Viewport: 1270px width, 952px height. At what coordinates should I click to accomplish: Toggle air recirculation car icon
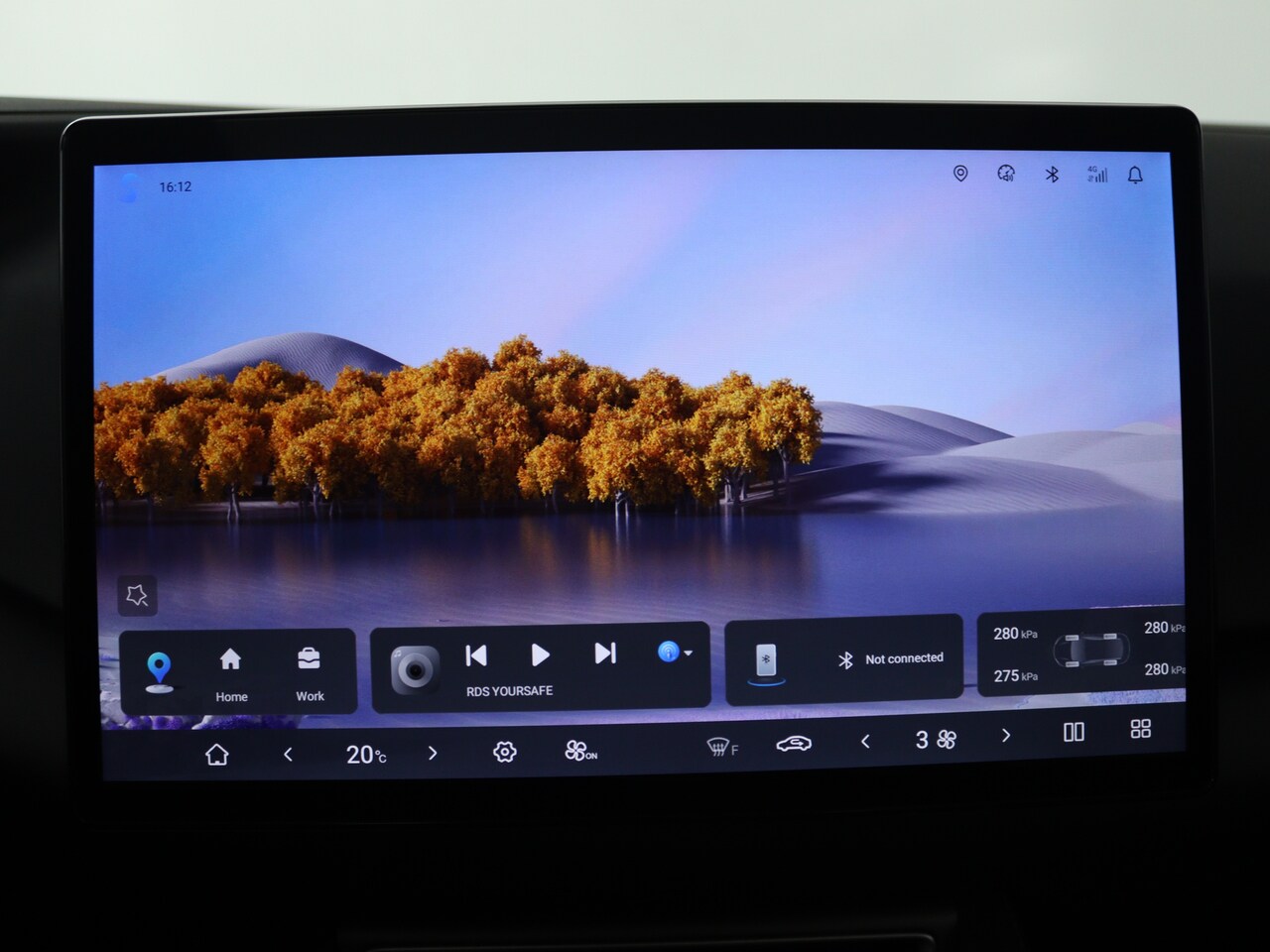(x=793, y=744)
